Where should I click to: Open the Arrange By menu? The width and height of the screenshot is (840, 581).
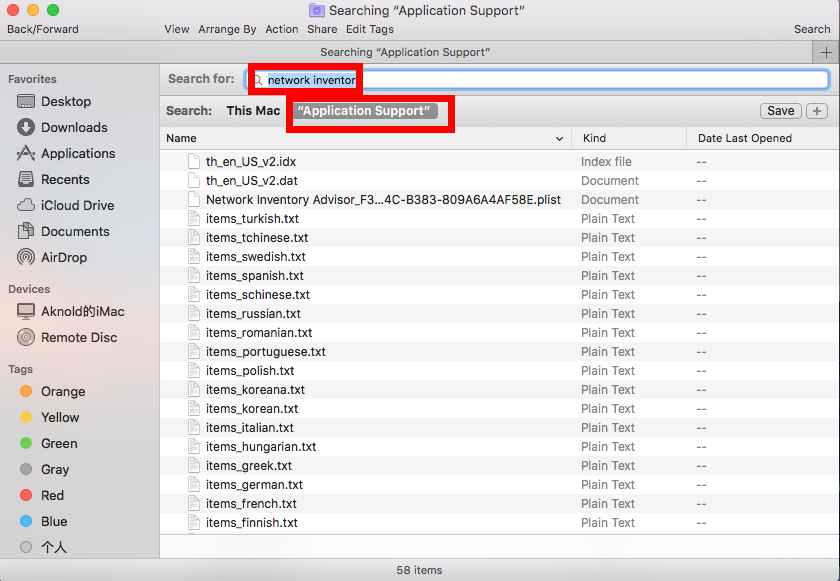[227, 29]
